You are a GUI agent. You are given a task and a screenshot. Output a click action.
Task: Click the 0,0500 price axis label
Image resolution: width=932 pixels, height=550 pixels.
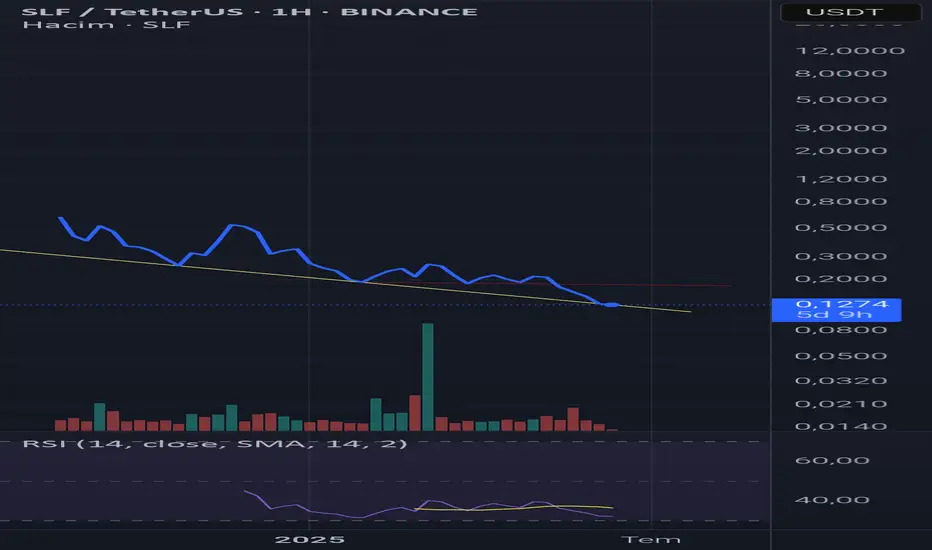coord(841,356)
